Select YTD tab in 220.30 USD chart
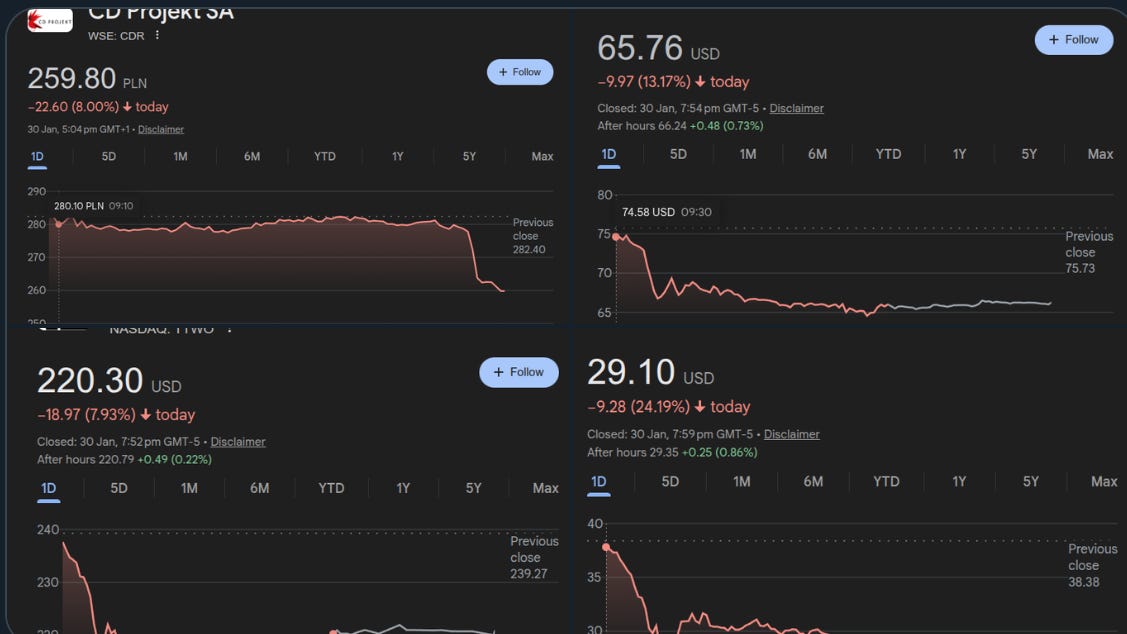This screenshot has height=634, width=1127. pos(331,489)
